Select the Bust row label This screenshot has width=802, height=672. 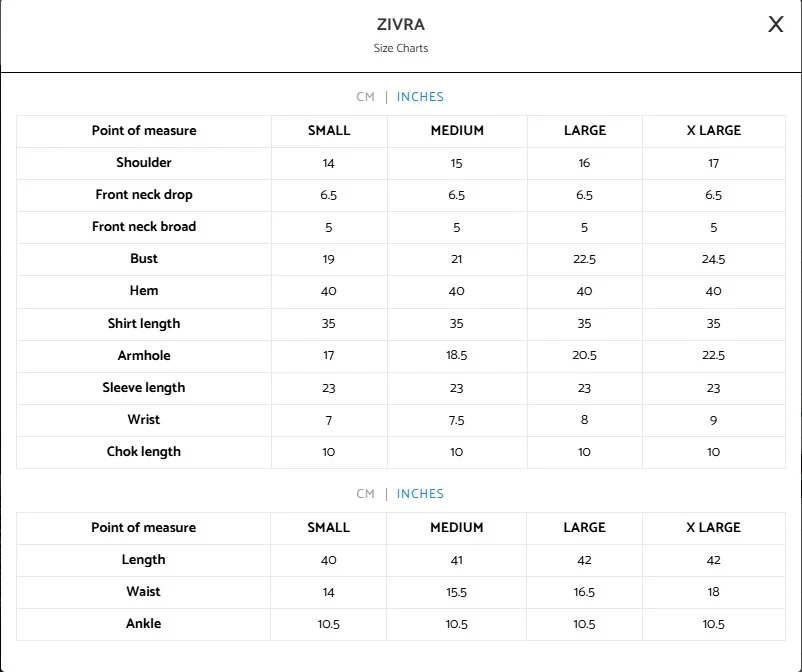[x=144, y=259]
